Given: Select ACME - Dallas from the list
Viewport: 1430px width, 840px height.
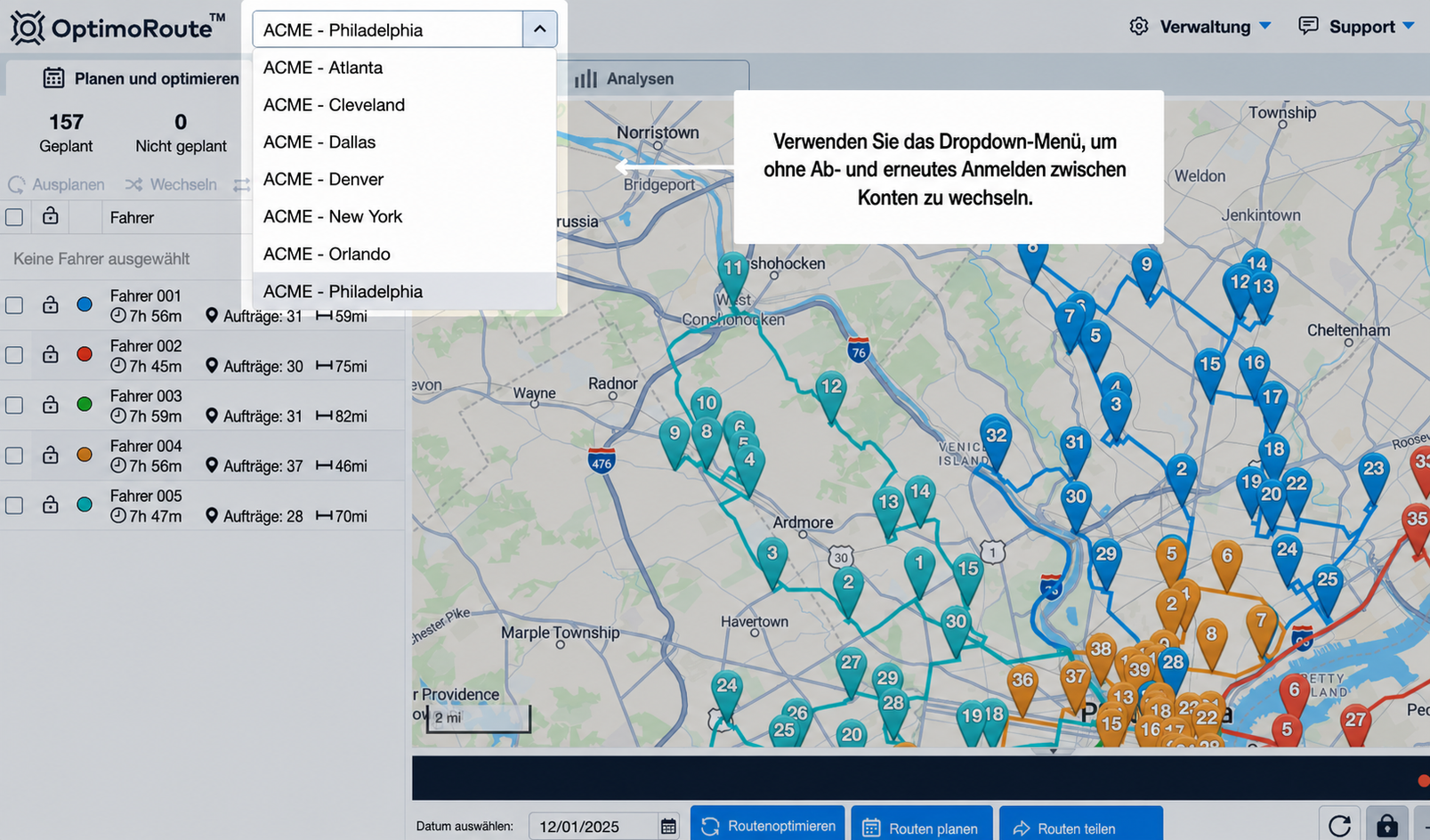Looking at the screenshot, I should pos(405,142).
